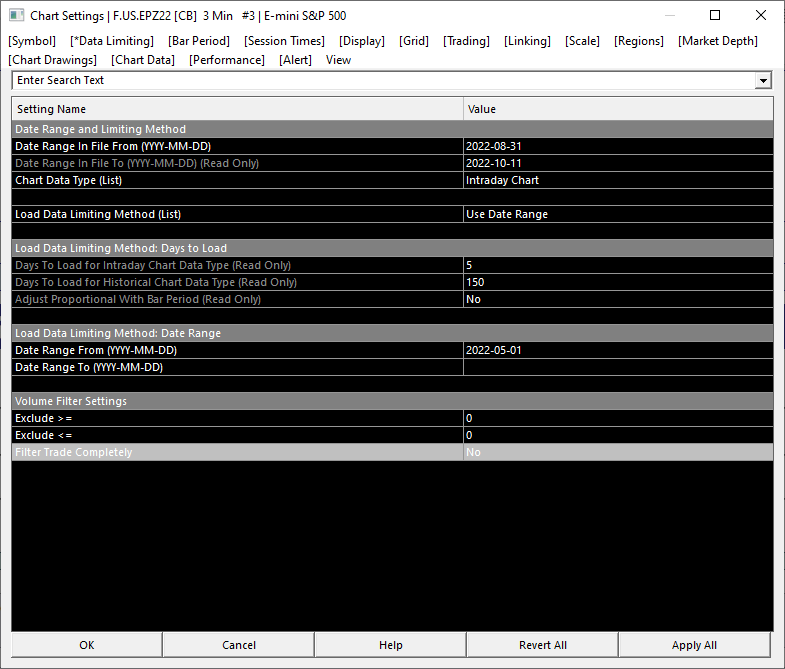Expand the search text dropdown arrow
The width and height of the screenshot is (785, 669).
[763, 80]
